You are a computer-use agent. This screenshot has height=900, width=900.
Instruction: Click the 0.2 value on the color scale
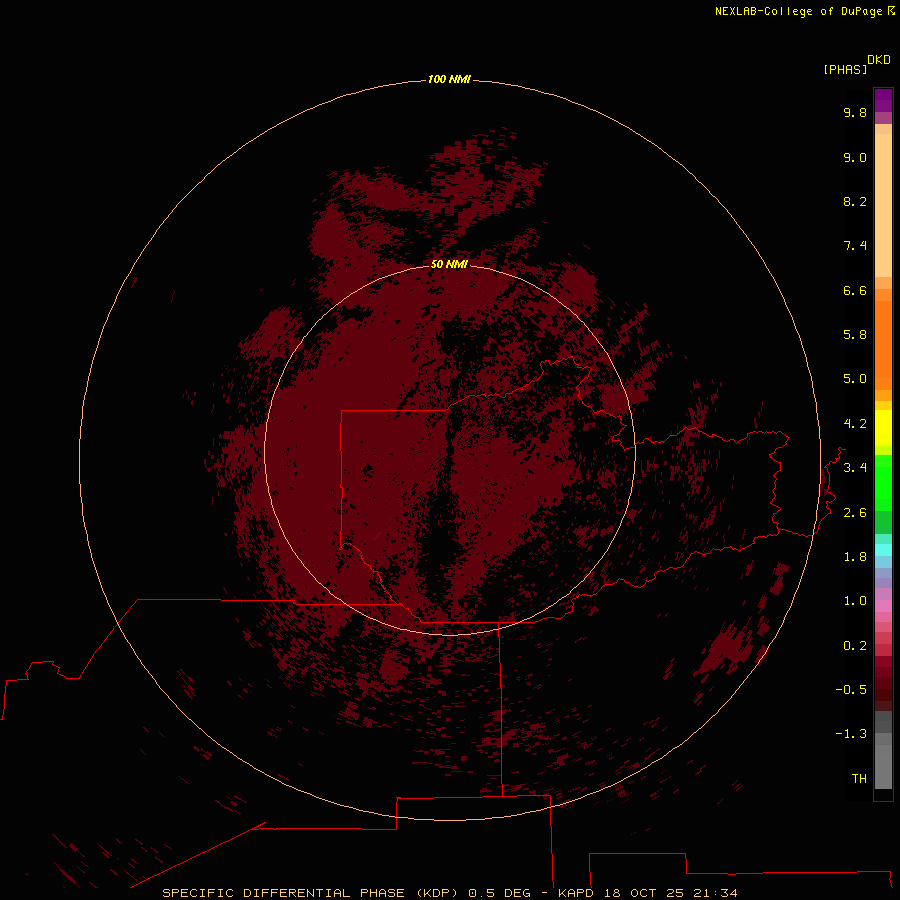tap(855, 646)
